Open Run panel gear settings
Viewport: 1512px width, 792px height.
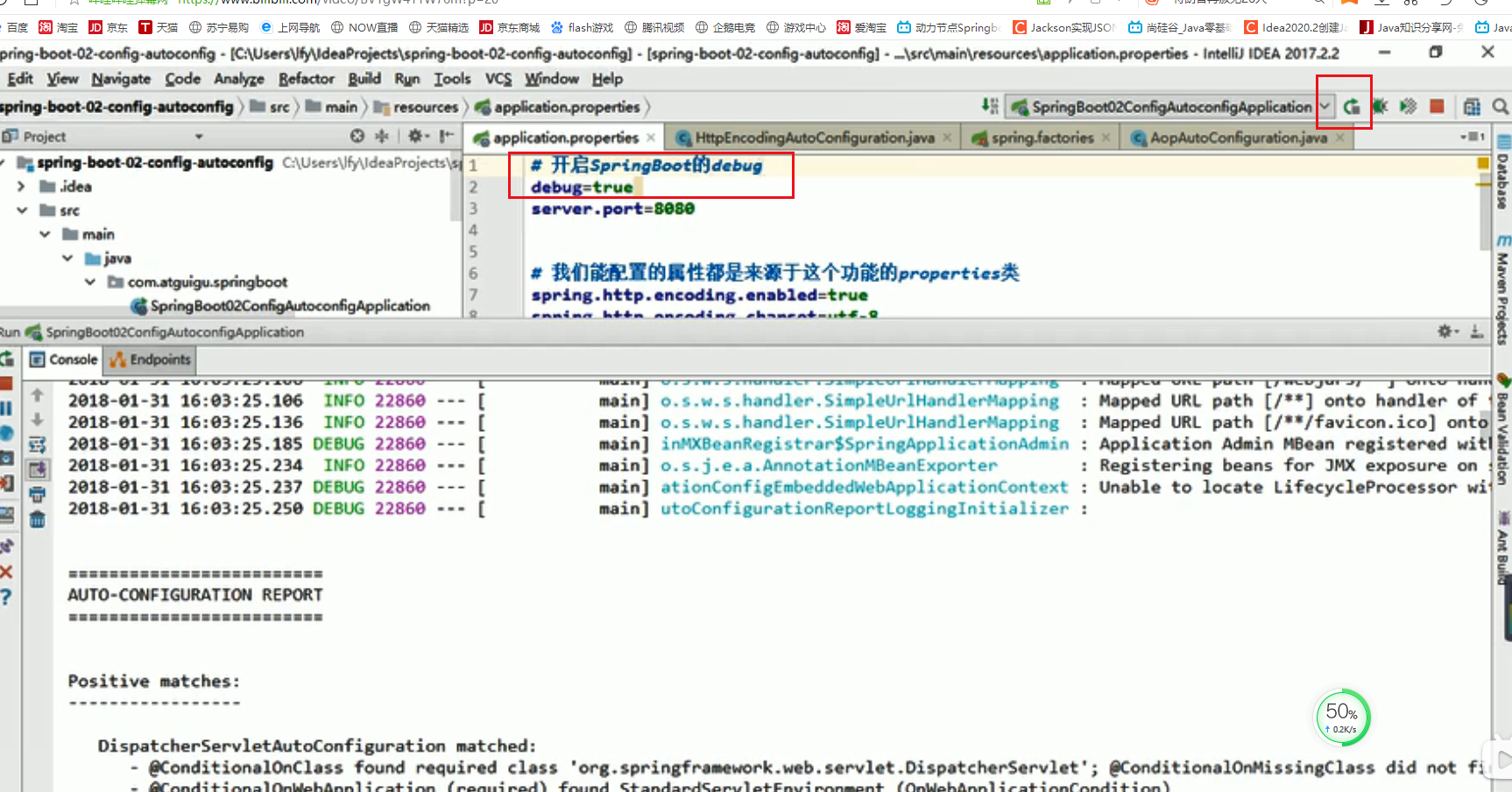pyautogui.click(x=1446, y=331)
